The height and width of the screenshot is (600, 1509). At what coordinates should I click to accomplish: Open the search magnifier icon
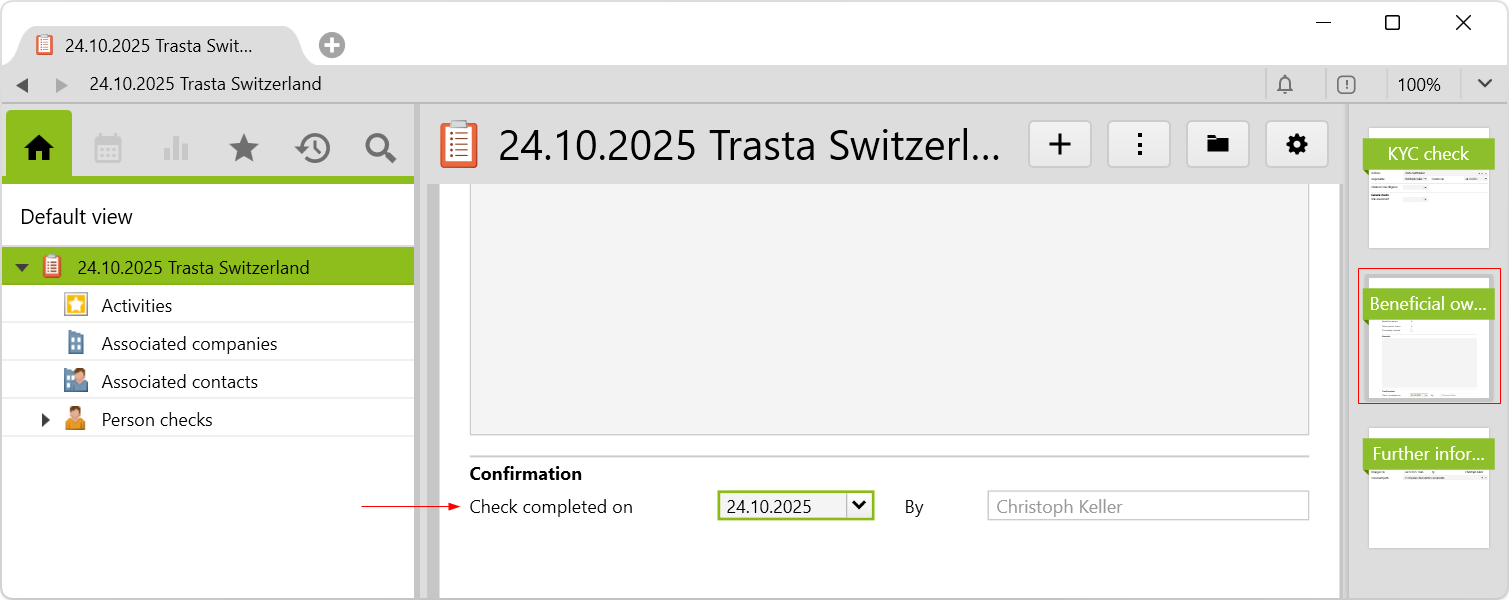pos(380,148)
